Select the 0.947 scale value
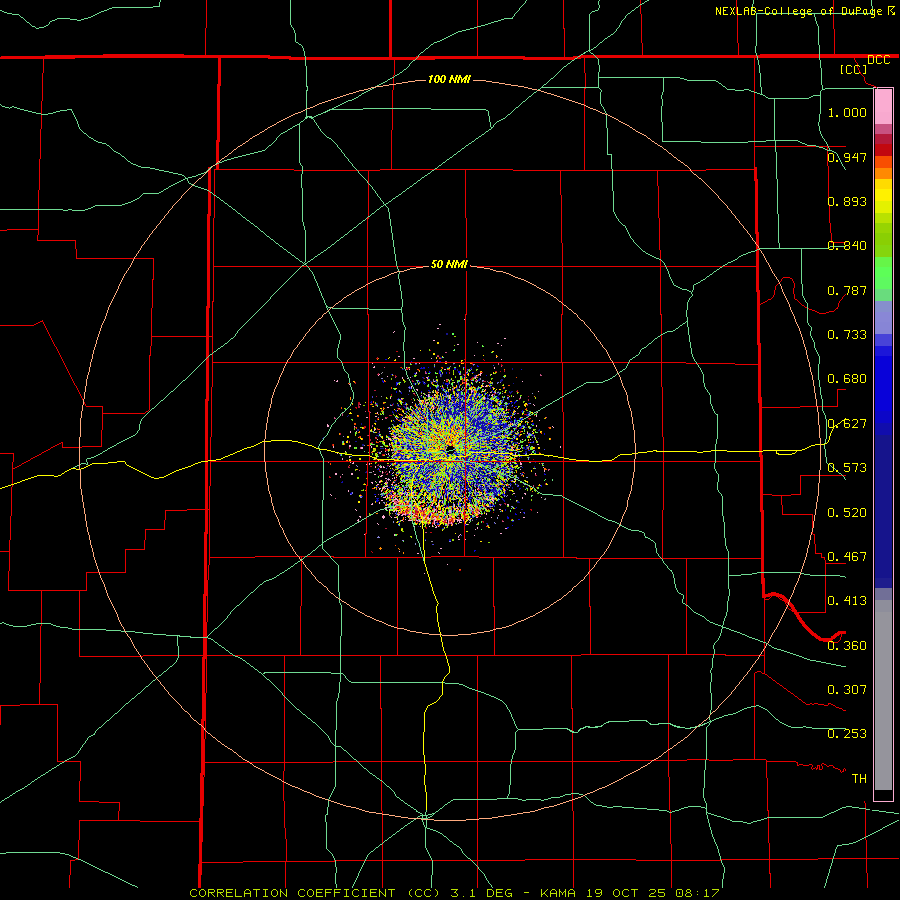This screenshot has width=900, height=900. pyautogui.click(x=847, y=157)
